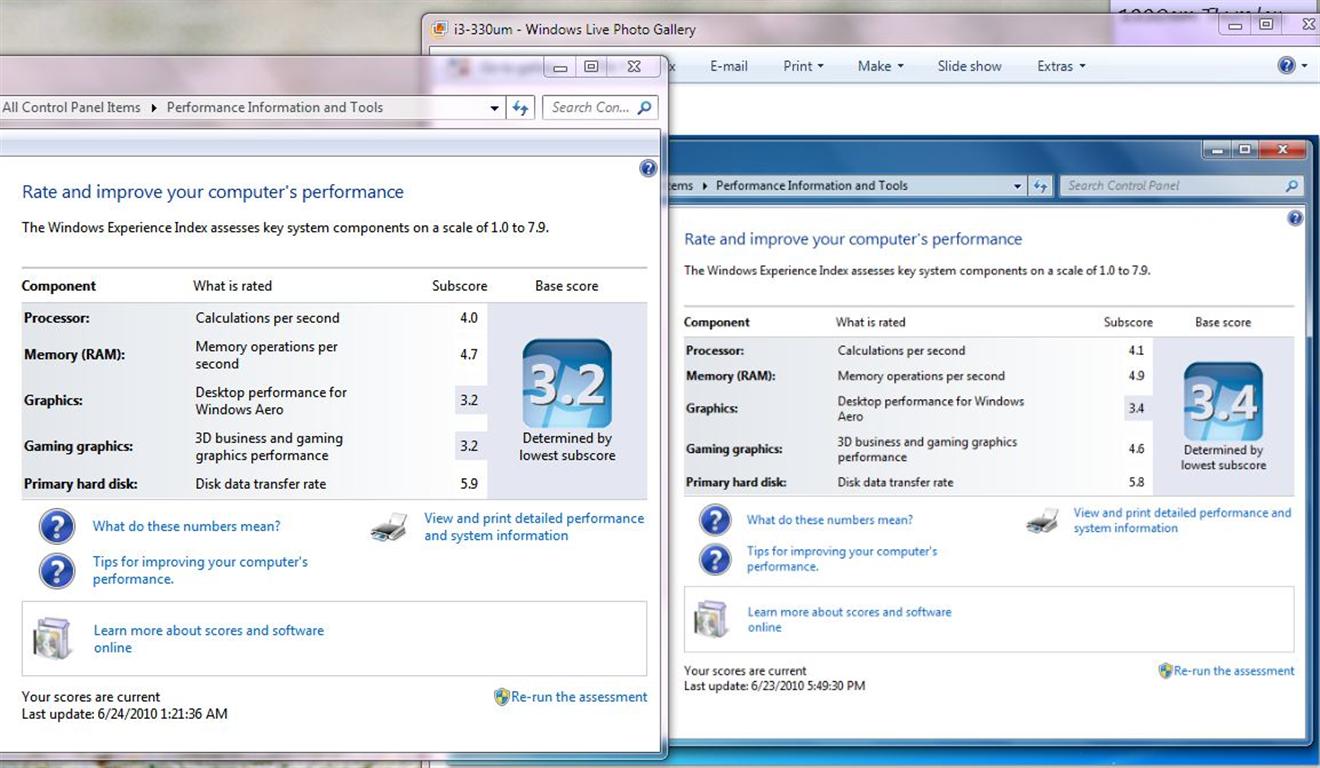Screen dimensions: 1320x768
Task: Click the refresh button in the right window's address bar
Action: (1041, 186)
